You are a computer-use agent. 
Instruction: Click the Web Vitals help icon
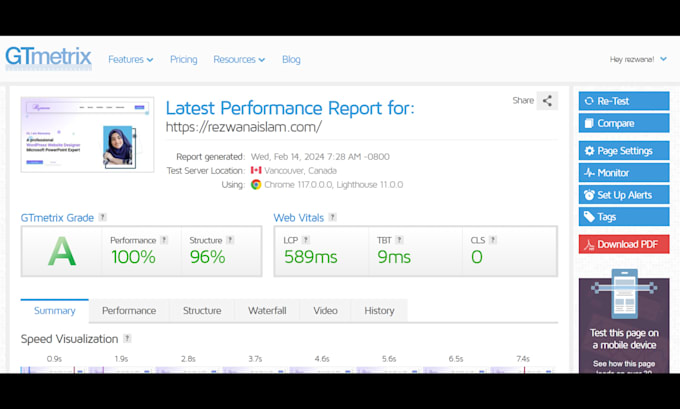[332, 217]
